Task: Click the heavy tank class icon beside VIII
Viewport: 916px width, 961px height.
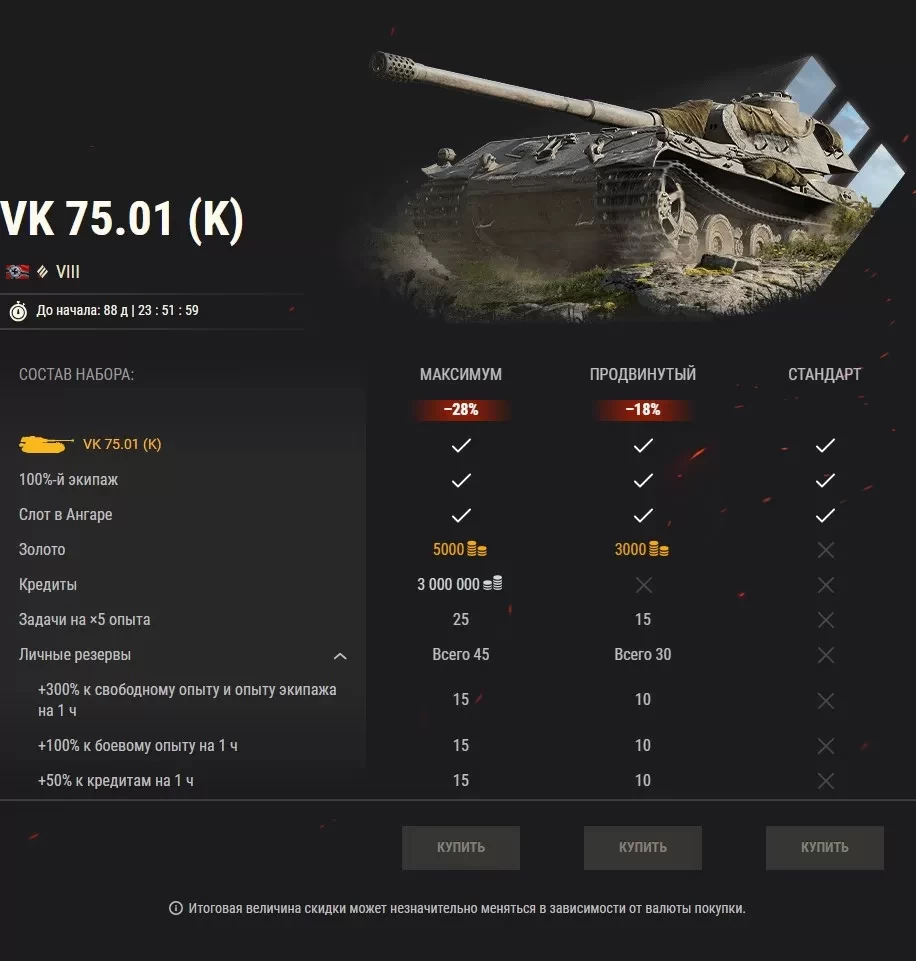Action: coord(42,272)
